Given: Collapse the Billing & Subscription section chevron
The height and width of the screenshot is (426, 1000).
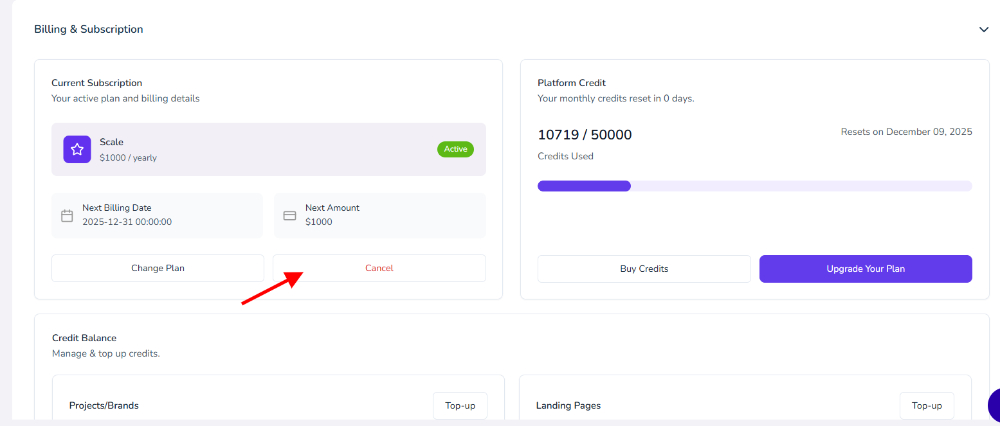Looking at the screenshot, I should point(983,30).
